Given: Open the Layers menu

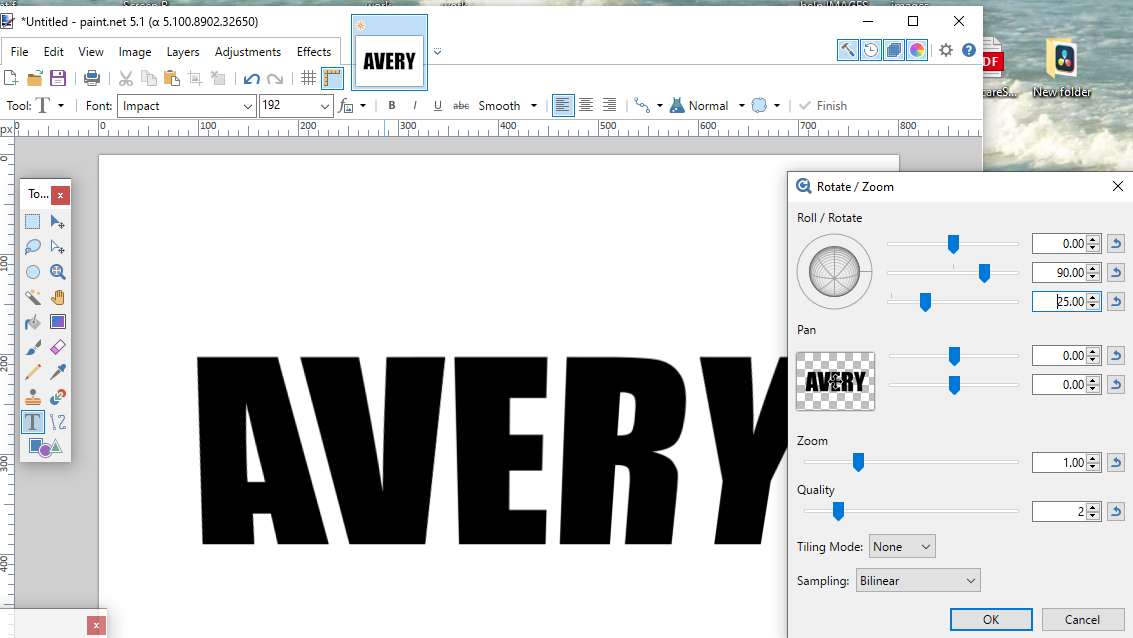Looking at the screenshot, I should (183, 52).
